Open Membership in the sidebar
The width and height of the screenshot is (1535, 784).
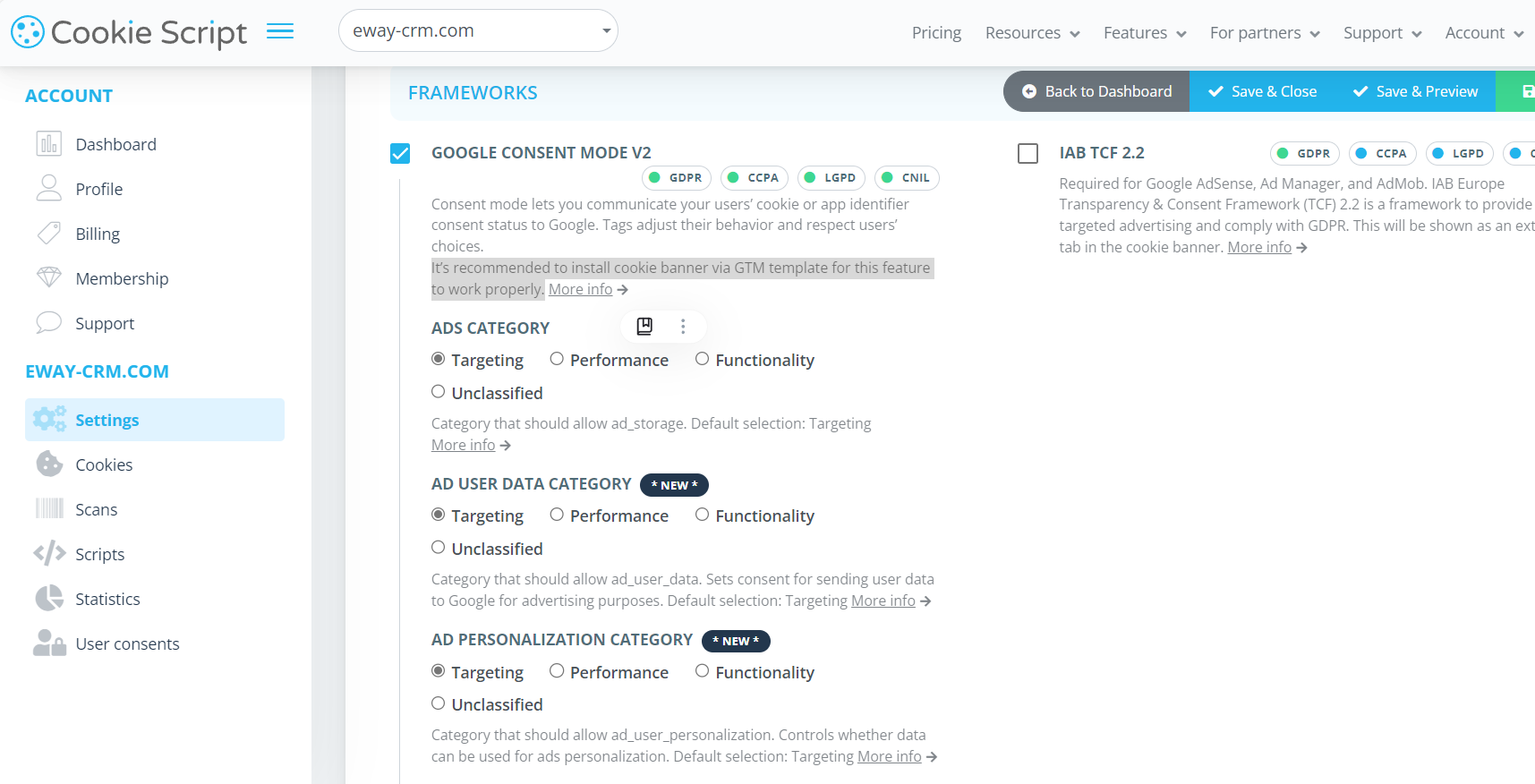click(x=122, y=278)
